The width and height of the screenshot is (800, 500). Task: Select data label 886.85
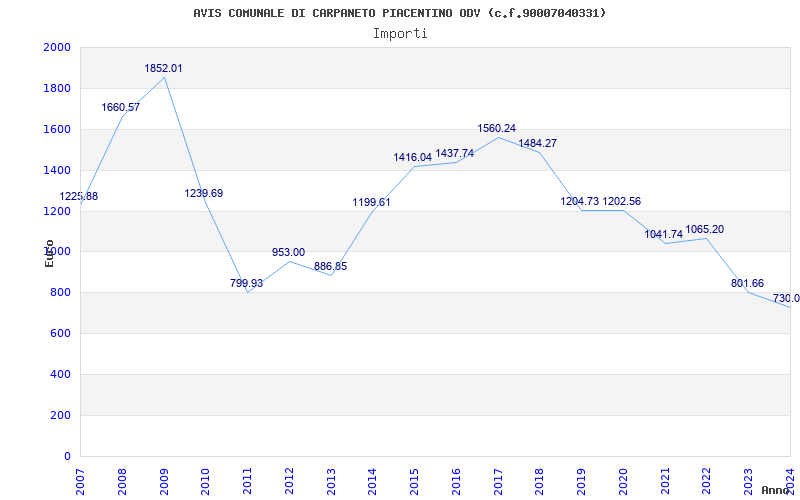pos(330,266)
